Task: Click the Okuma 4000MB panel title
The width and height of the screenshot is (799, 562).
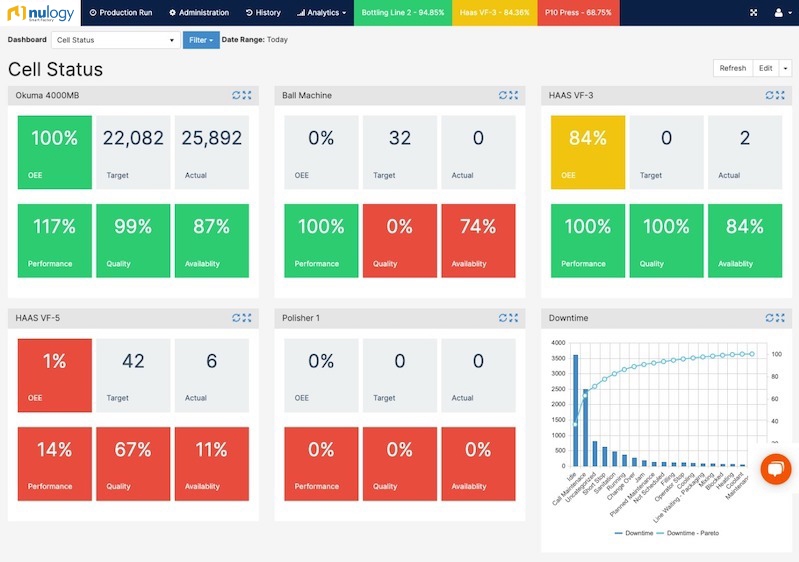Action: coord(47,95)
